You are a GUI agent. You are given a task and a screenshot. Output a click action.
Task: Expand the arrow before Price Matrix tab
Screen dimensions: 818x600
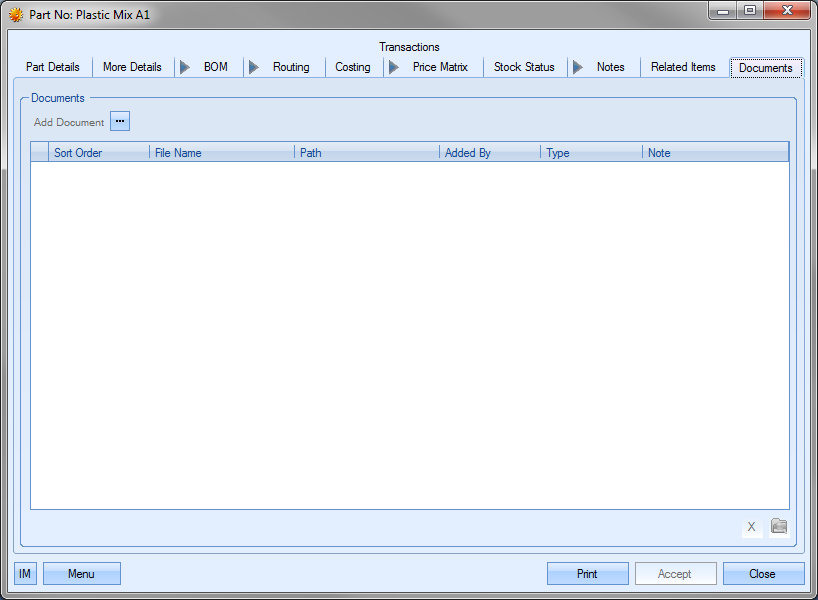[x=394, y=67]
